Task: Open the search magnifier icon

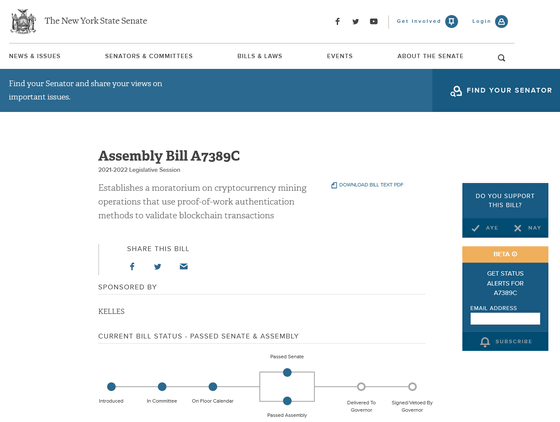Action: pos(501,58)
